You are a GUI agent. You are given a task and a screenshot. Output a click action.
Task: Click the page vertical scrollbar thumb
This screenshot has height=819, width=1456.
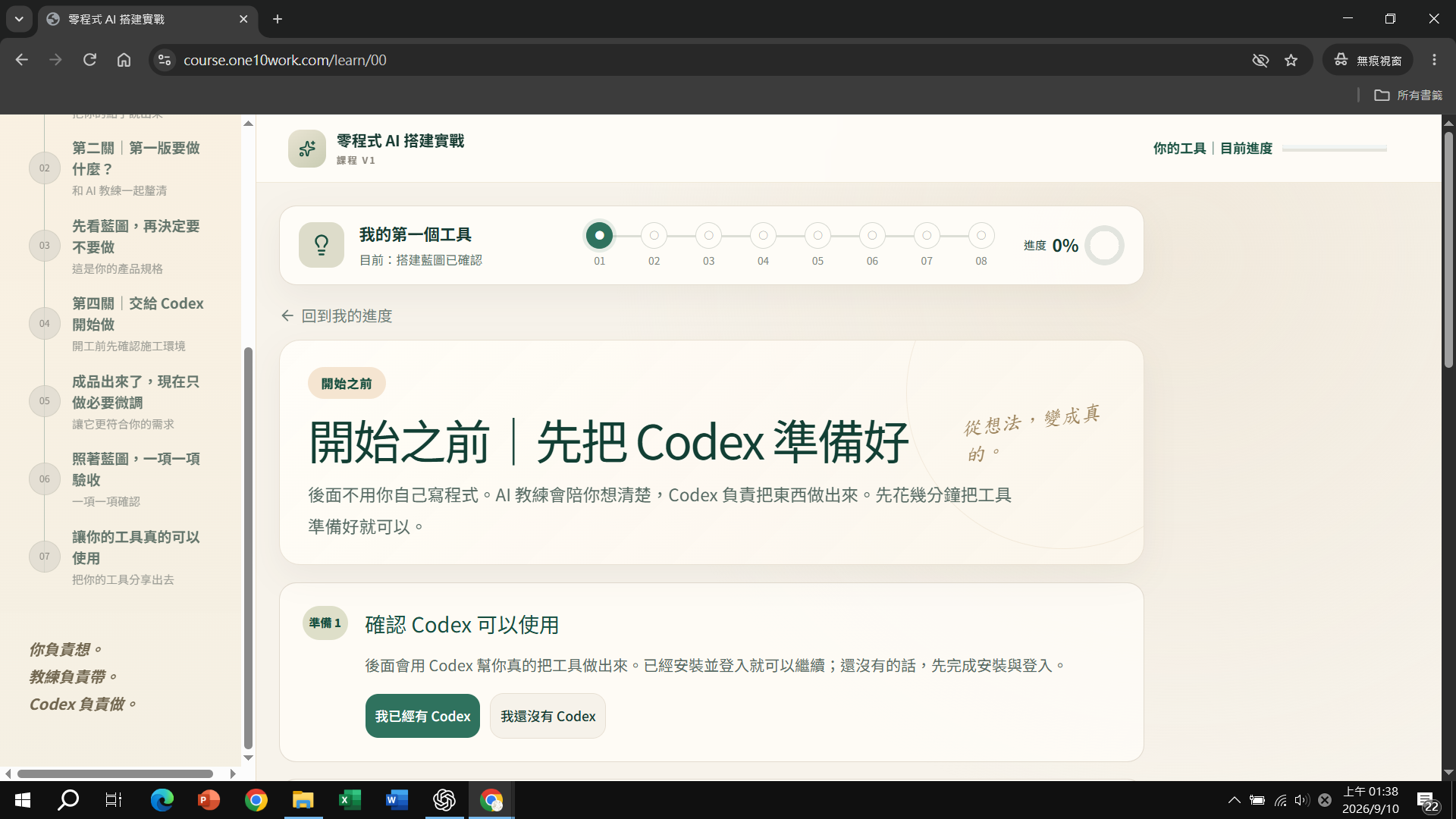1448,250
